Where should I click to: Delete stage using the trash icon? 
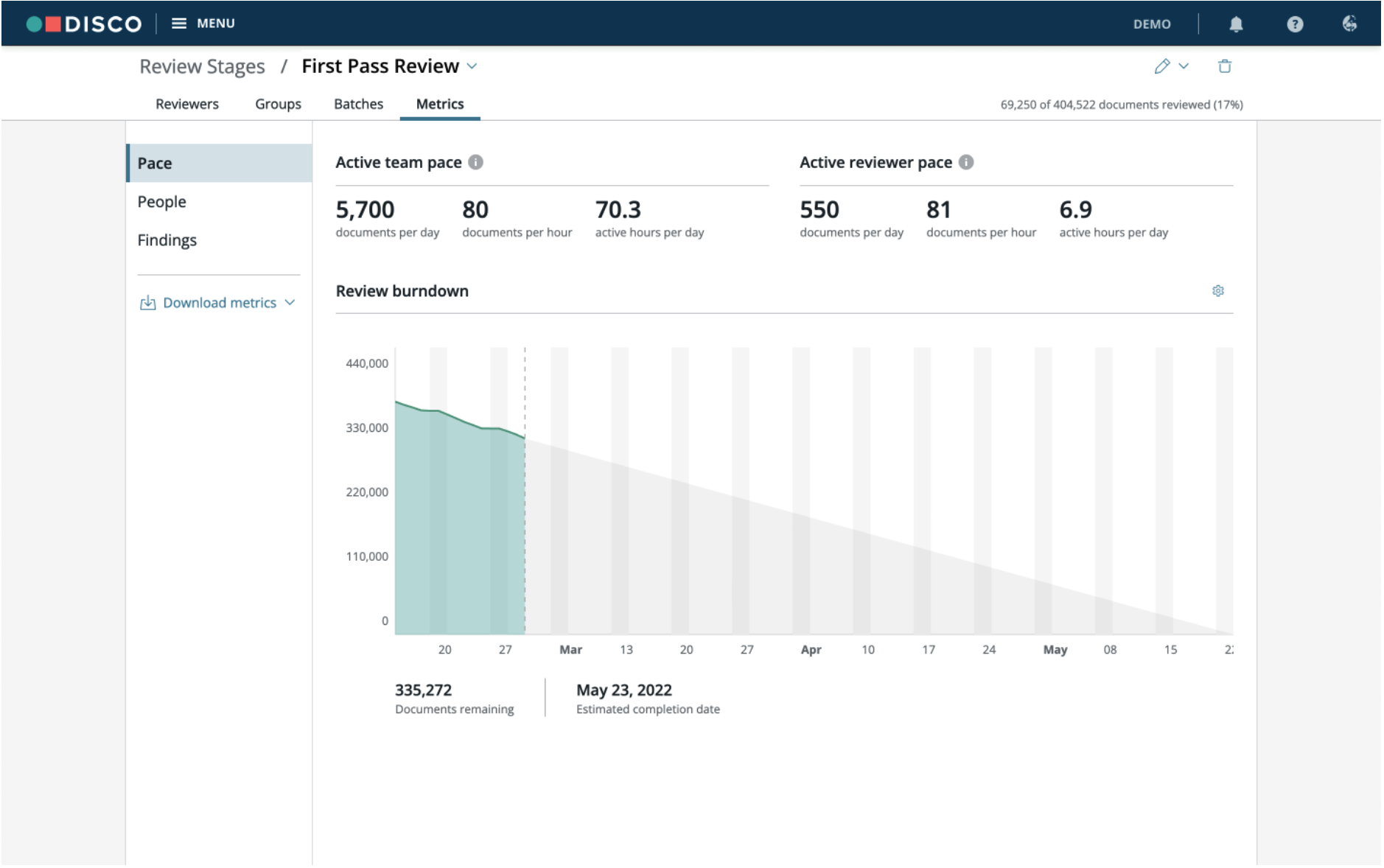point(1225,66)
